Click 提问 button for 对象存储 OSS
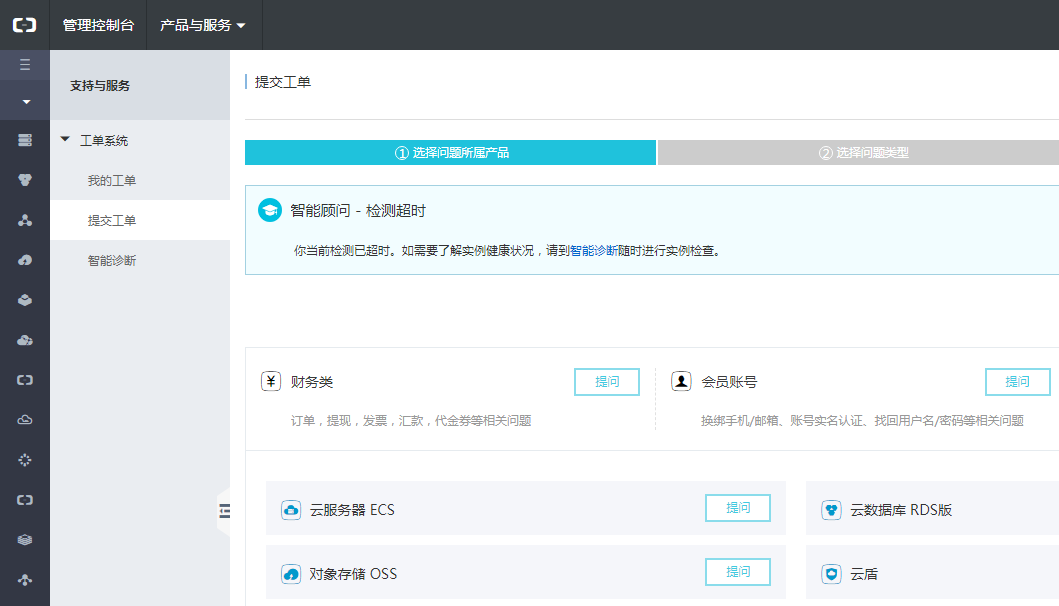 click(x=738, y=572)
